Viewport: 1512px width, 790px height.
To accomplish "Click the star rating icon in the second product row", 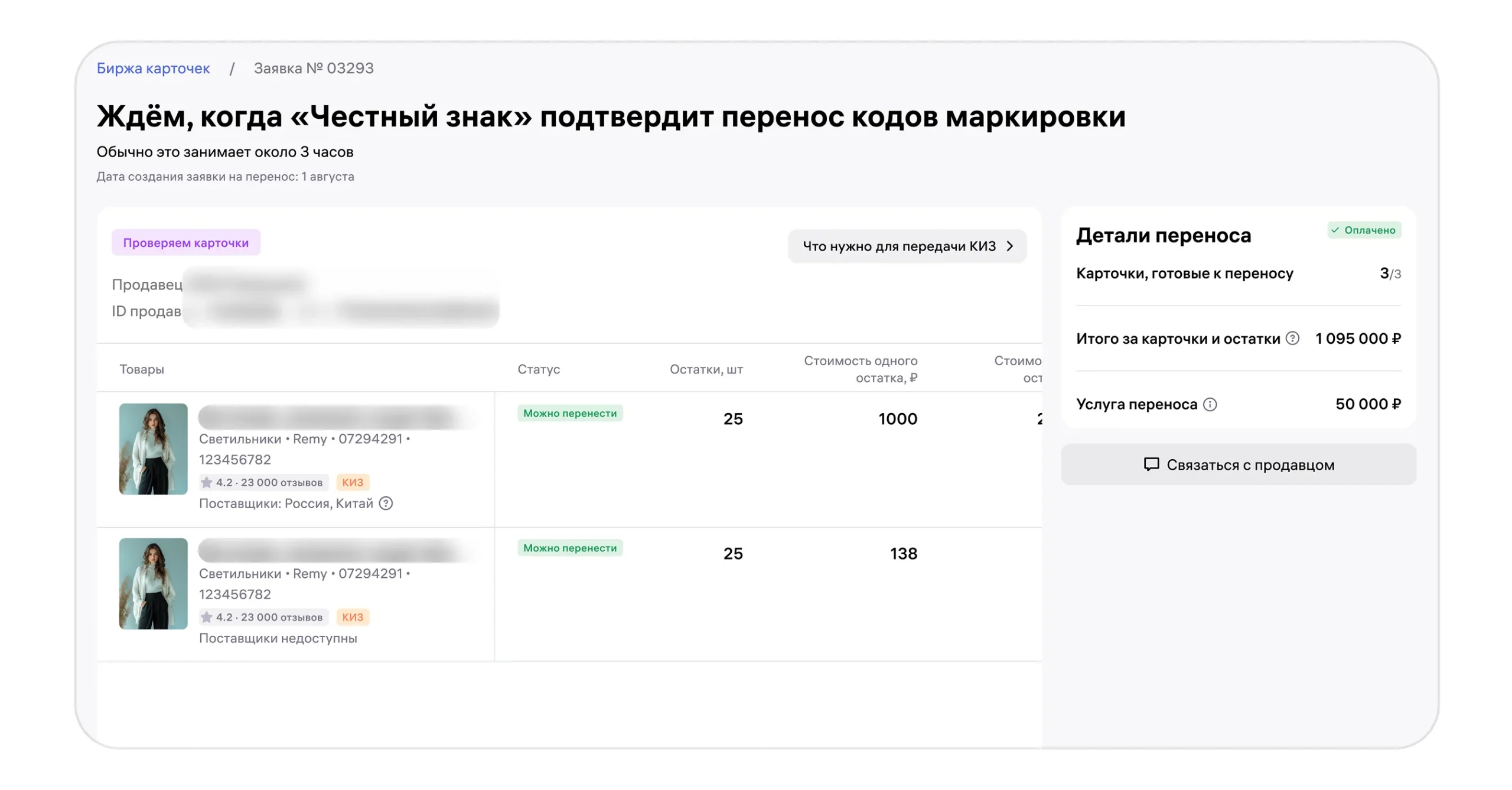I will click(206, 617).
